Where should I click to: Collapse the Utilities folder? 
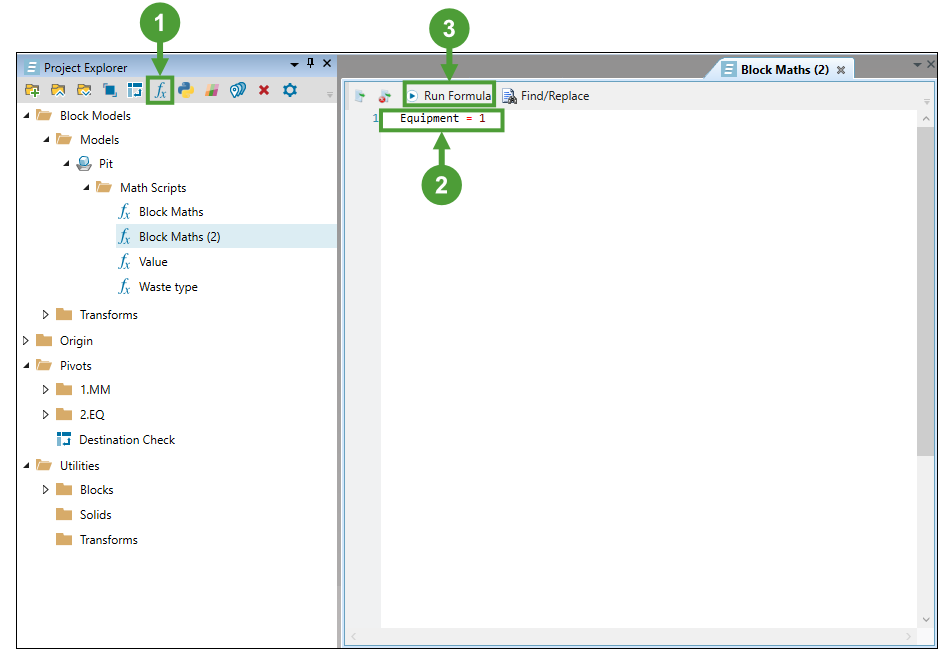[x=26, y=465]
